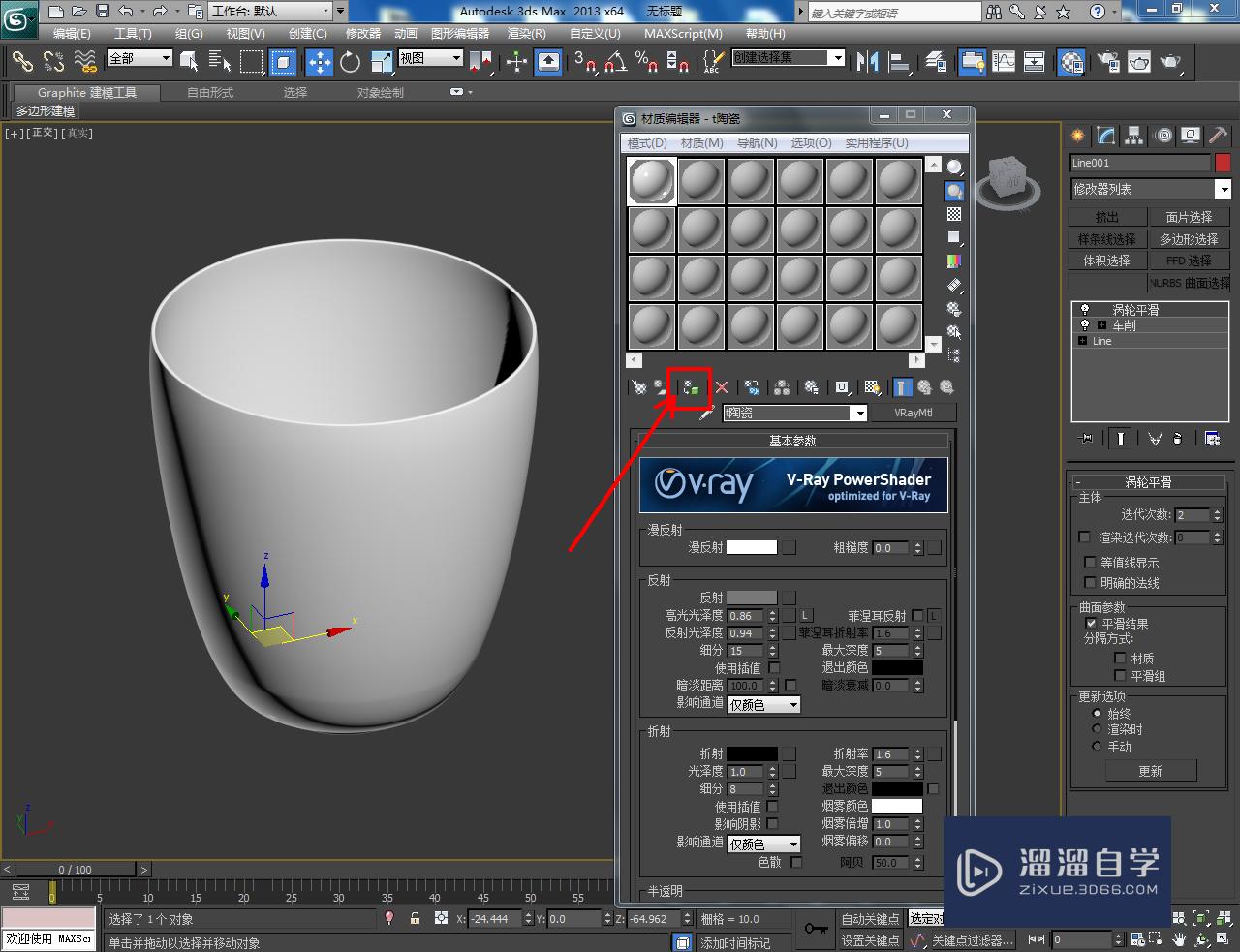1240x952 pixels.
Task: Click VRayMtl material type button
Action: [913, 413]
